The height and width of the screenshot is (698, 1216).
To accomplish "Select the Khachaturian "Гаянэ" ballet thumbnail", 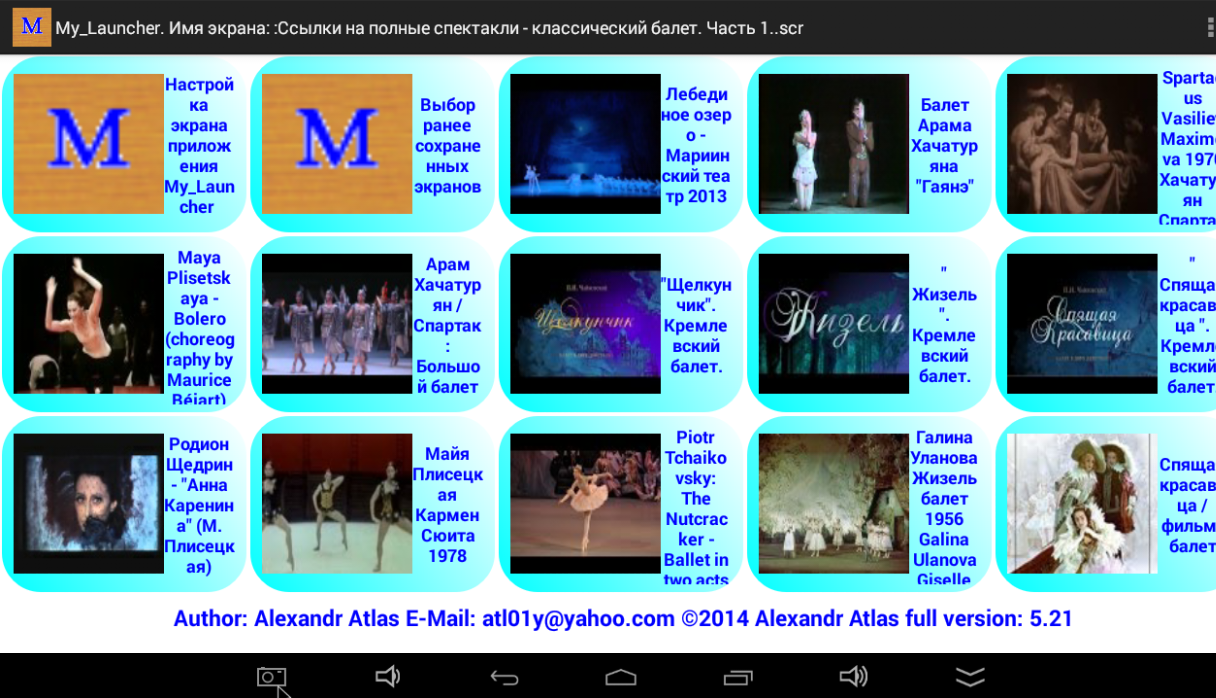I will tap(834, 144).
